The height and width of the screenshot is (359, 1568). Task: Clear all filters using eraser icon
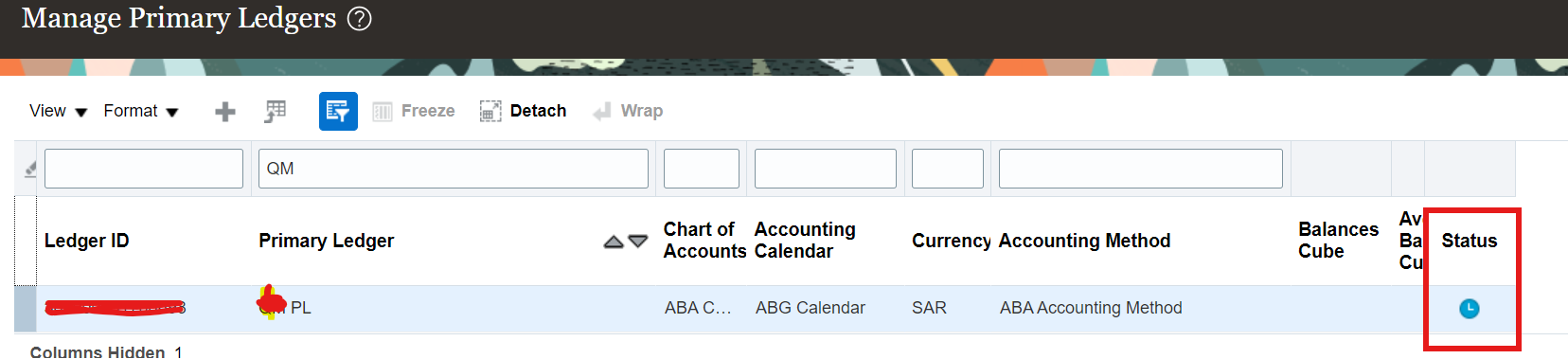(30, 169)
